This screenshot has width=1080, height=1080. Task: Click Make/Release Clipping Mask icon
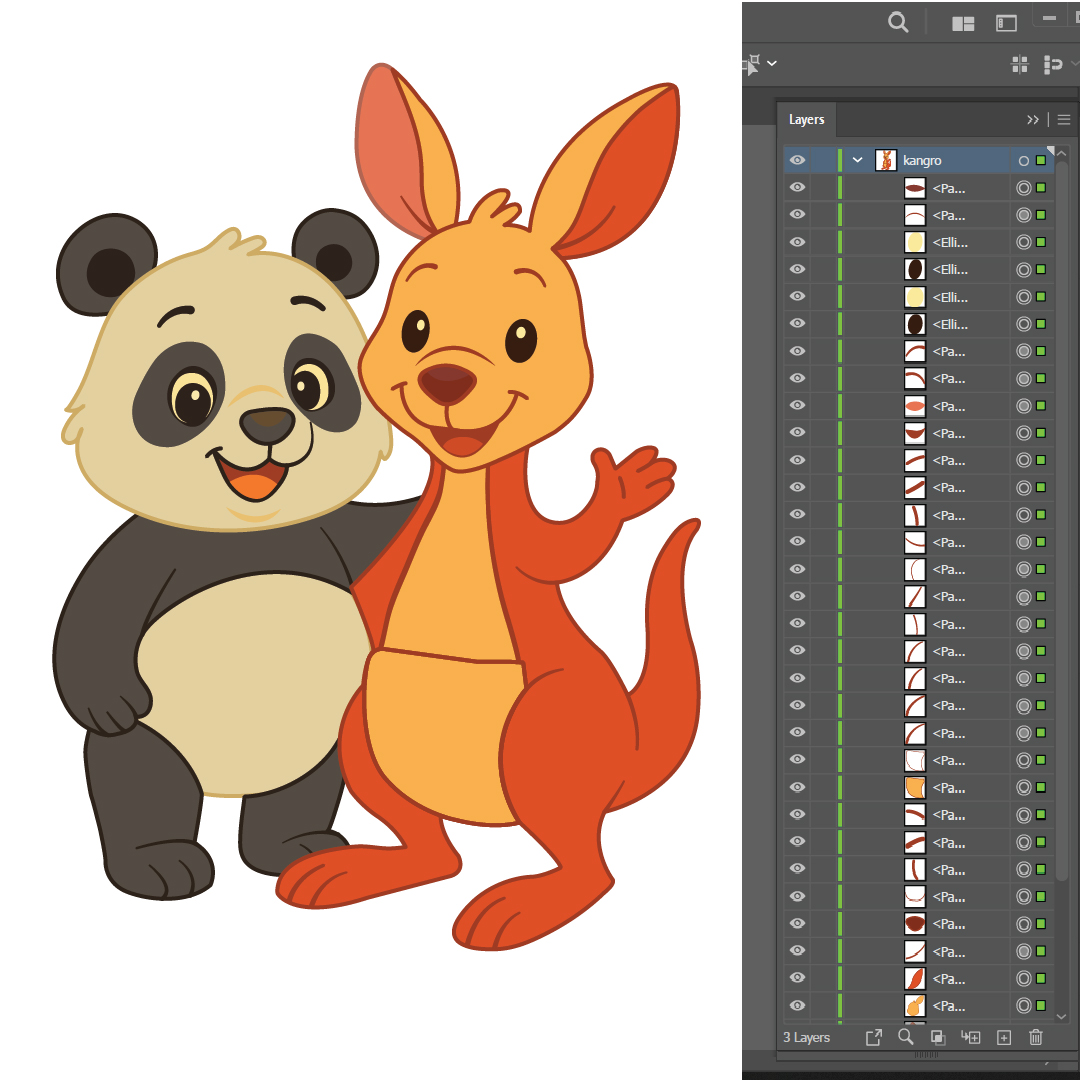click(x=938, y=1037)
